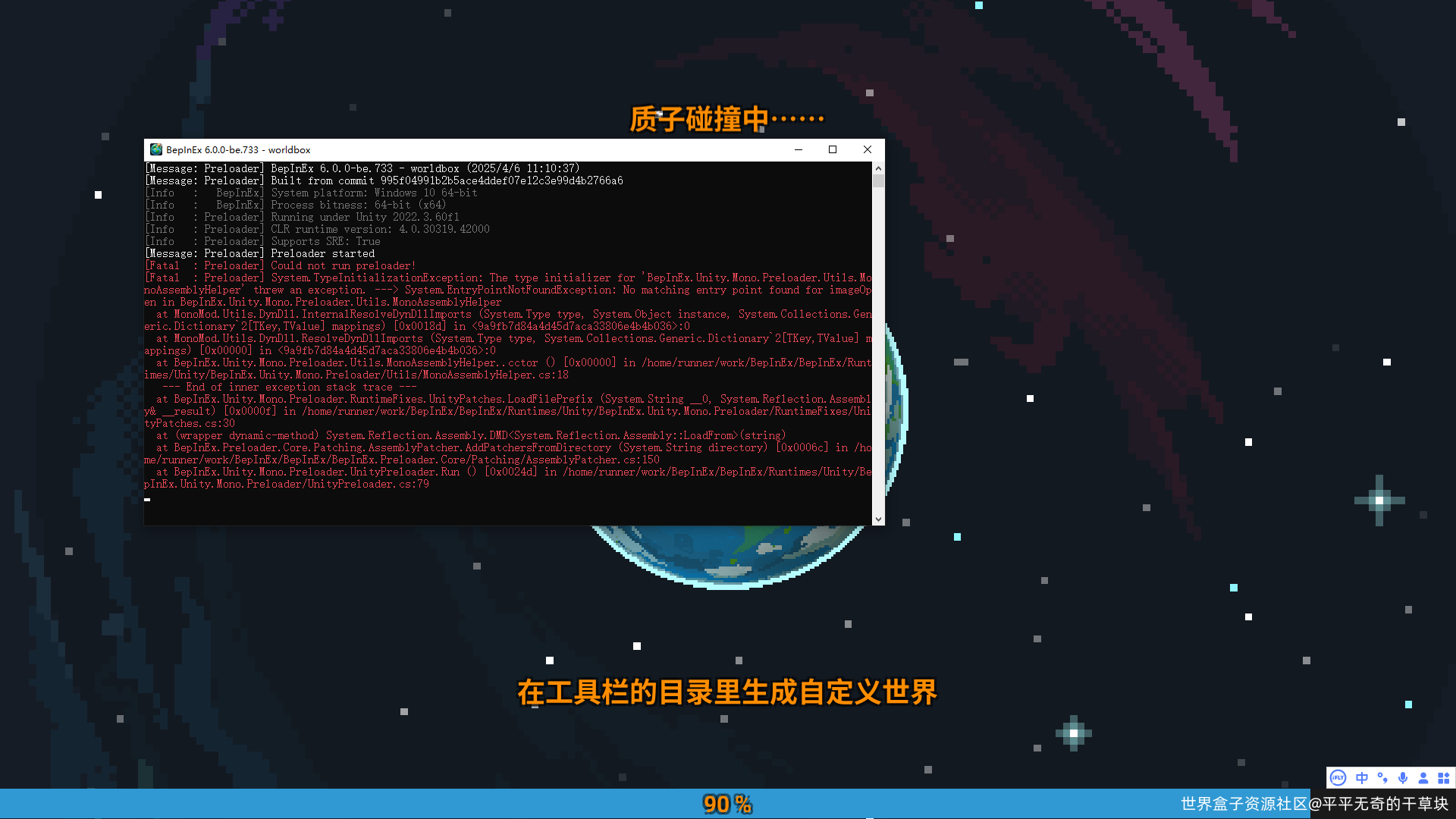Close the BepInEx console window
The height and width of the screenshot is (819, 1456).
[868, 149]
